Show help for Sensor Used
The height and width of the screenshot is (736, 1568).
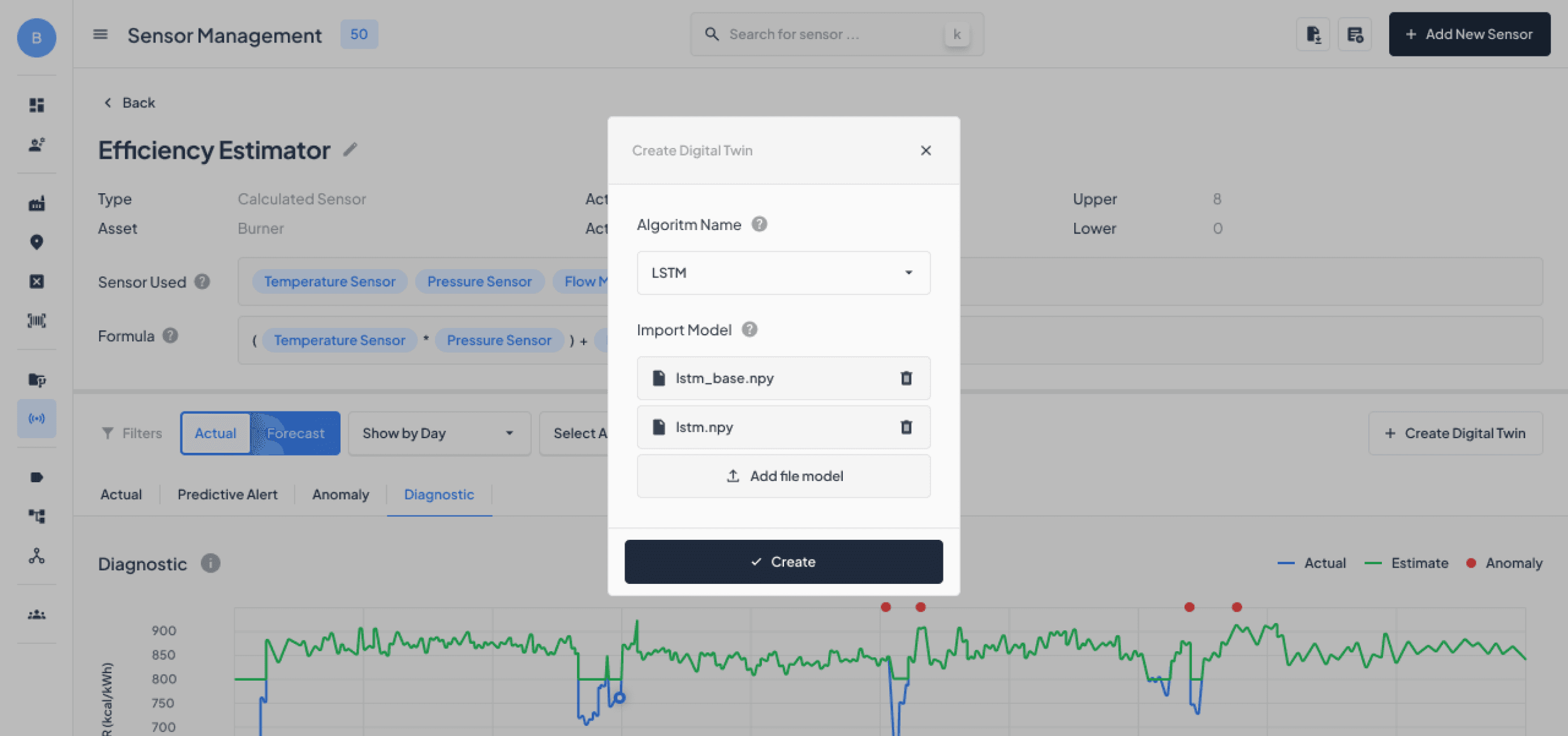(x=202, y=282)
